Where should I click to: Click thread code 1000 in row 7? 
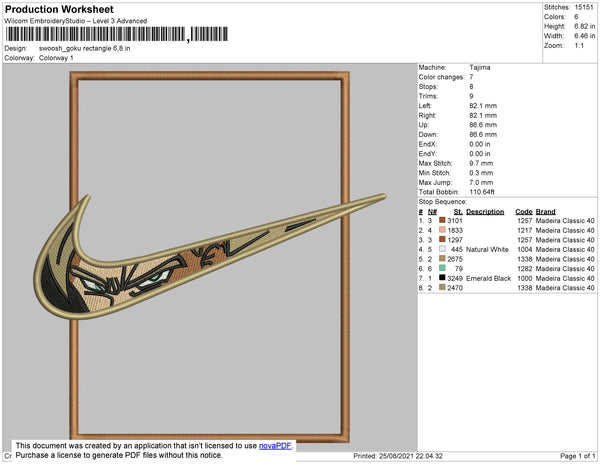coord(525,278)
